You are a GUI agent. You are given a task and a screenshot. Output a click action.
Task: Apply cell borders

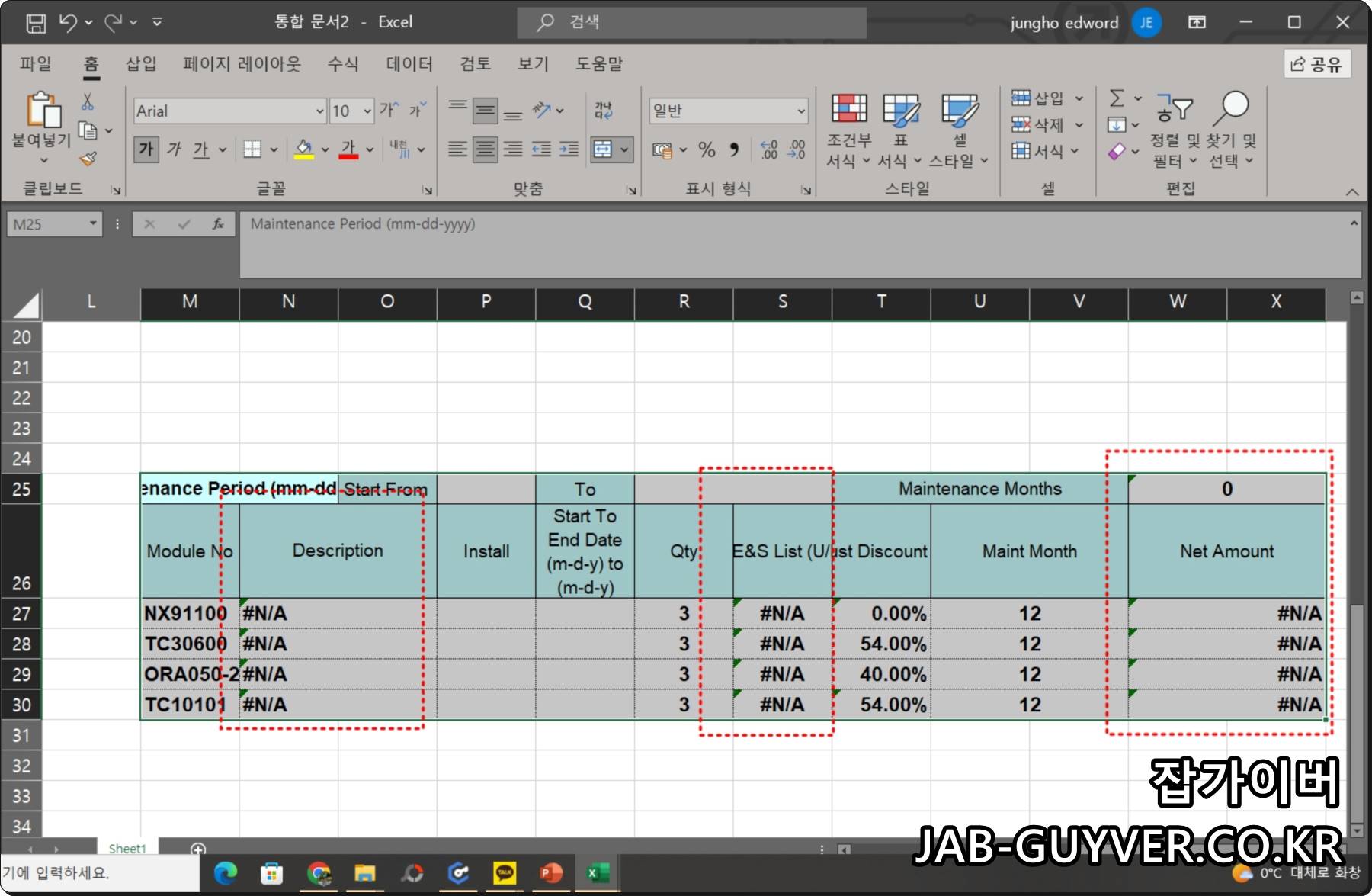tap(252, 149)
